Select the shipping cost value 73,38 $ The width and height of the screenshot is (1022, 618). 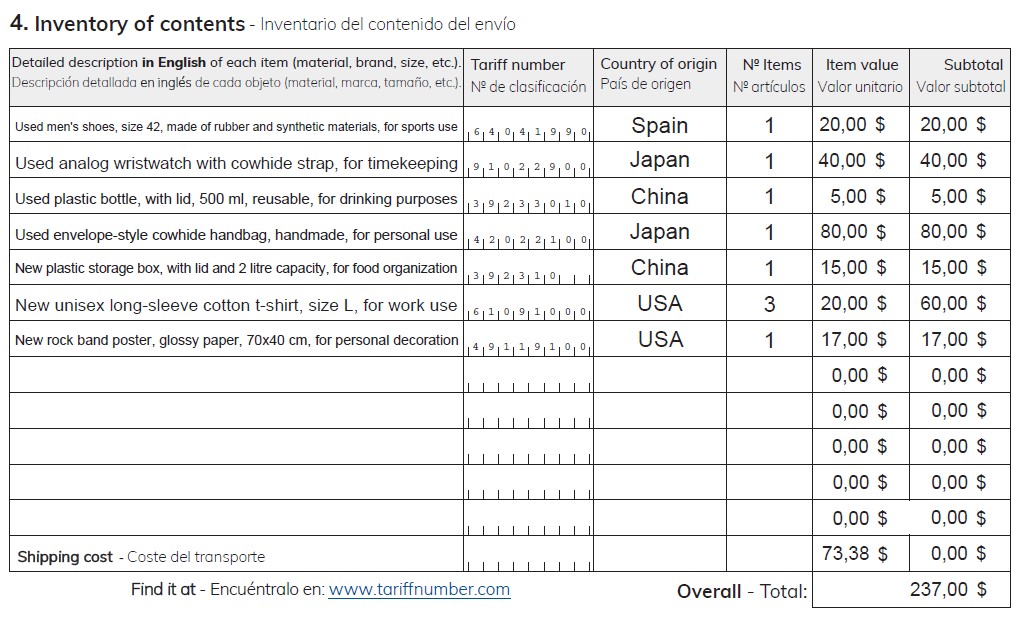pos(860,553)
